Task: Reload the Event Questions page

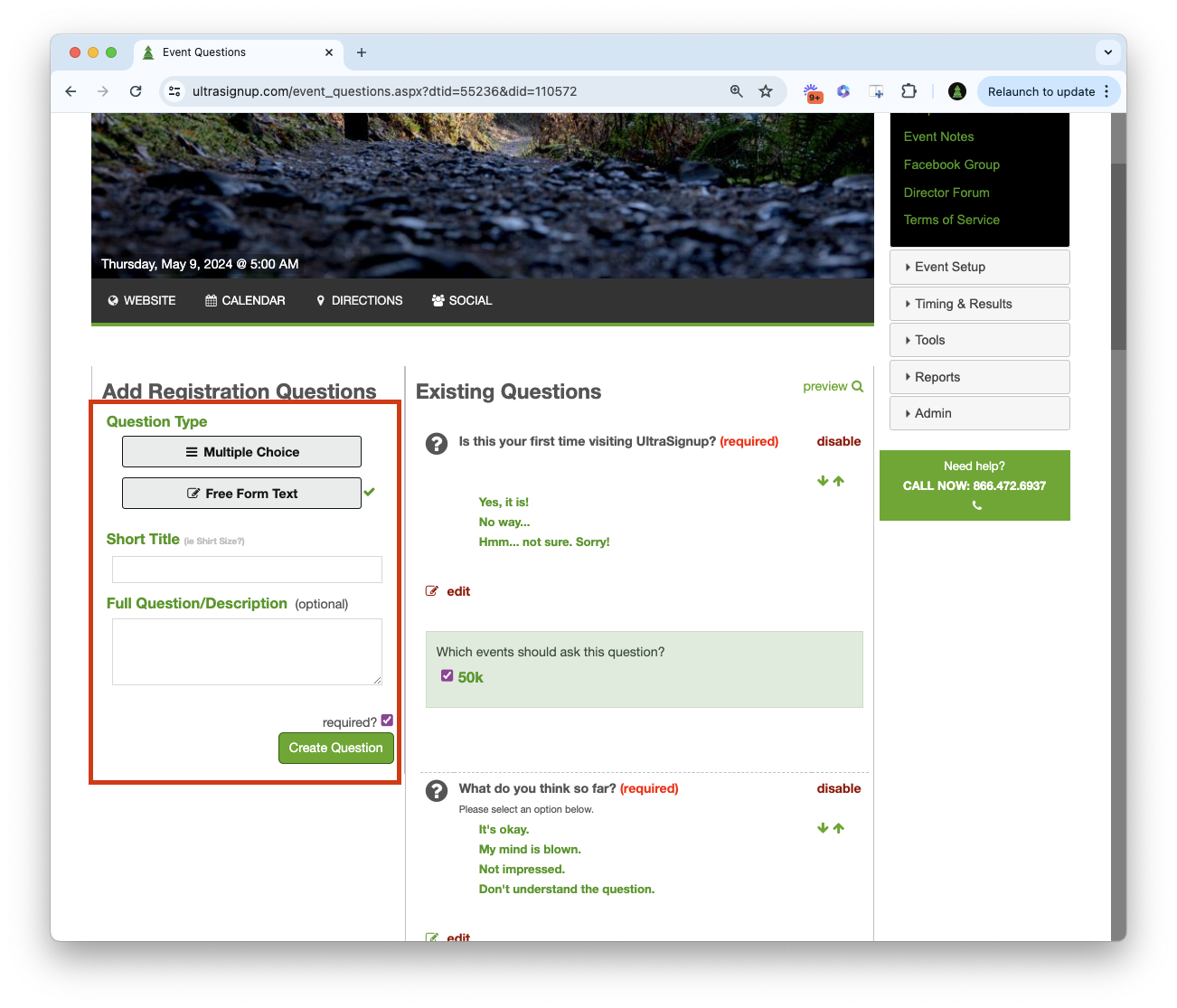Action: (x=136, y=91)
